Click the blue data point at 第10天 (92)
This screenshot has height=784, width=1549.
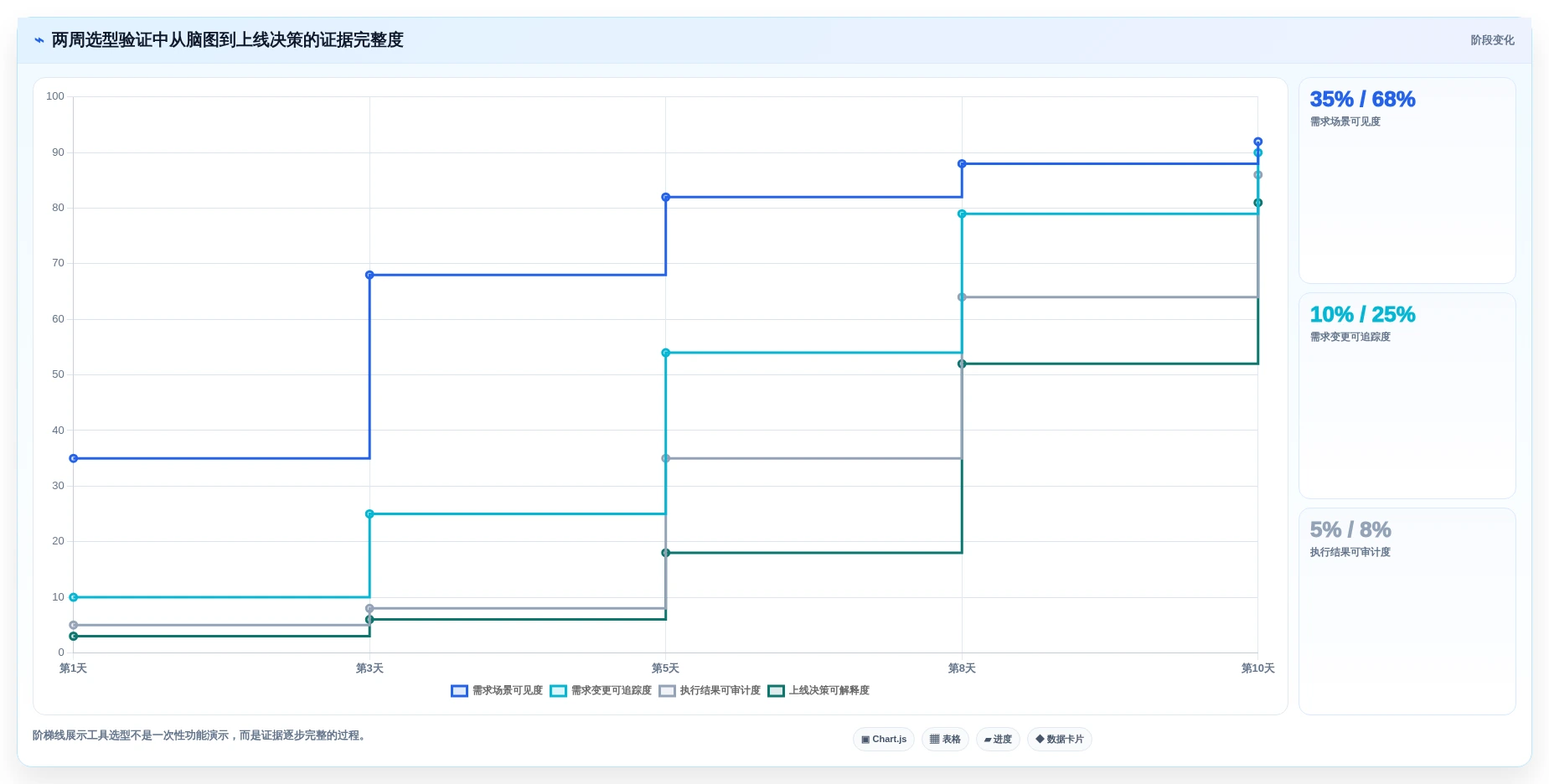1257,142
